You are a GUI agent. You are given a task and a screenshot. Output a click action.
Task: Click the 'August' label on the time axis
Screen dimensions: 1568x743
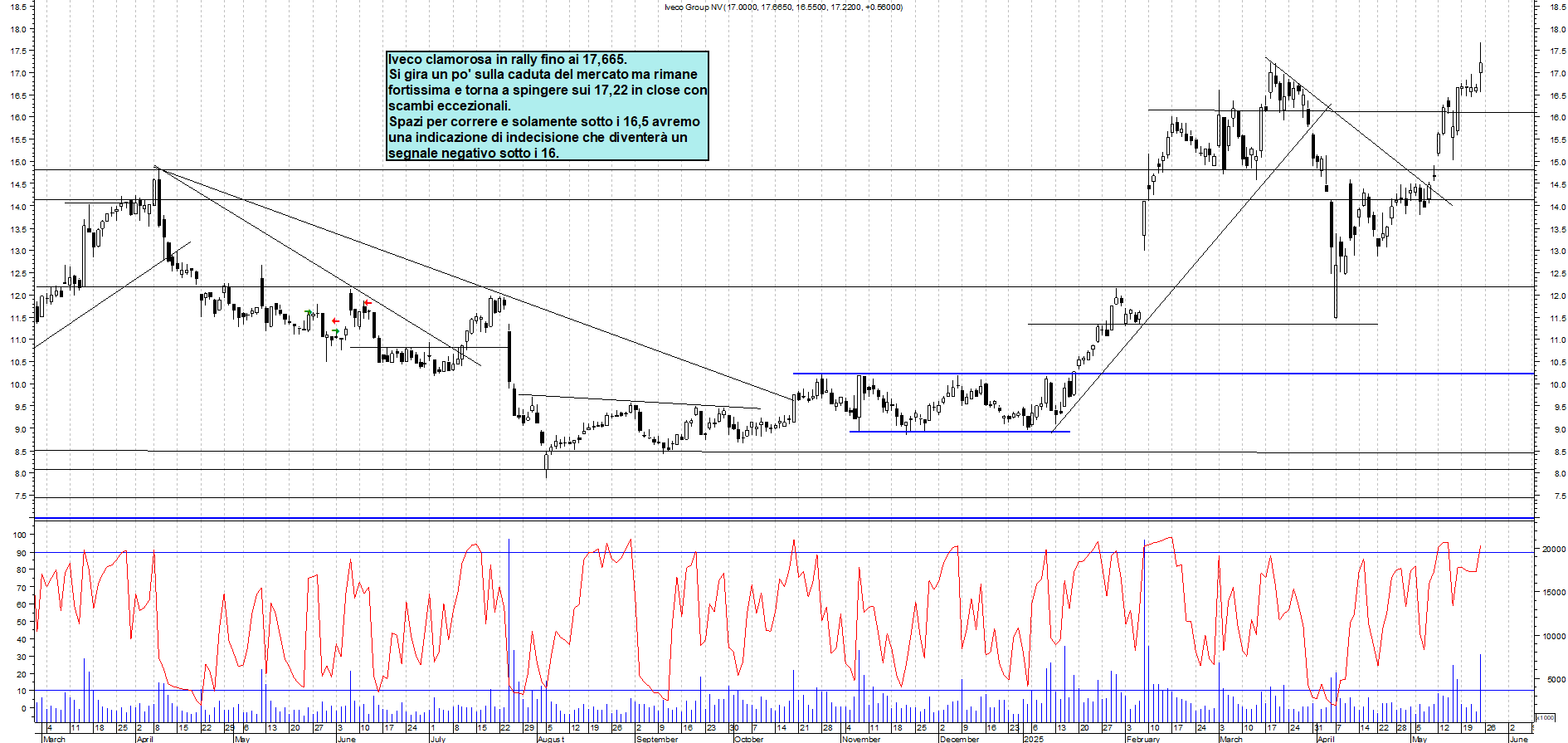pos(550,739)
